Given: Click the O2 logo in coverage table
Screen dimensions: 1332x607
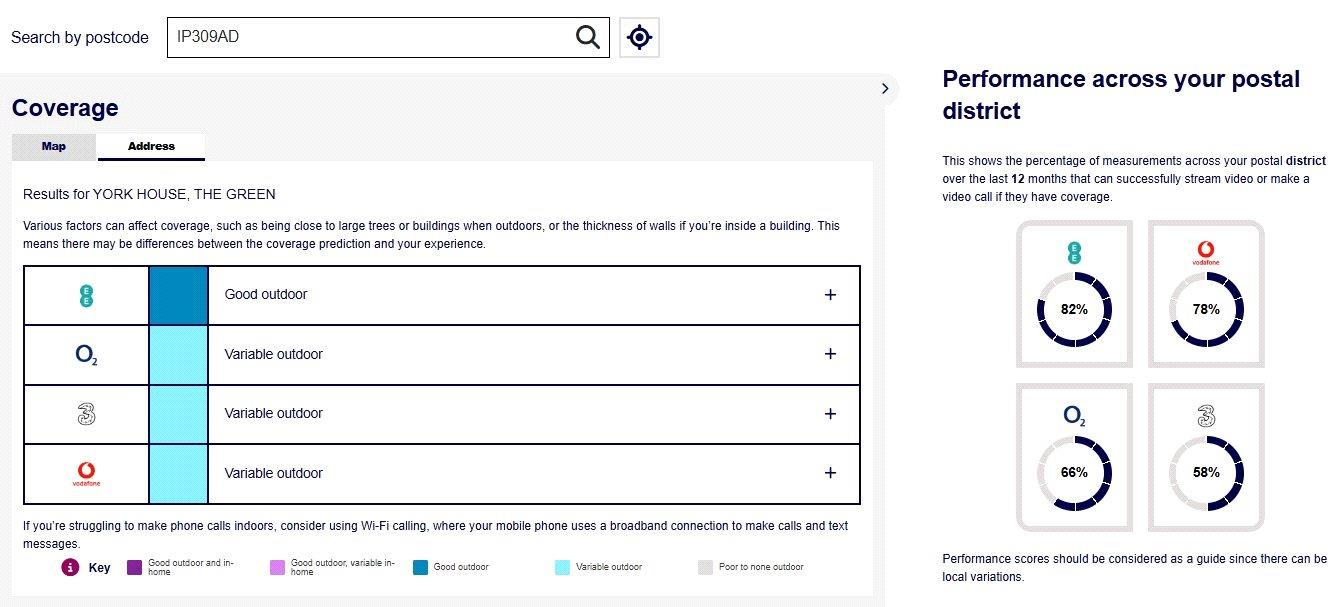Looking at the screenshot, I should click(86, 354).
